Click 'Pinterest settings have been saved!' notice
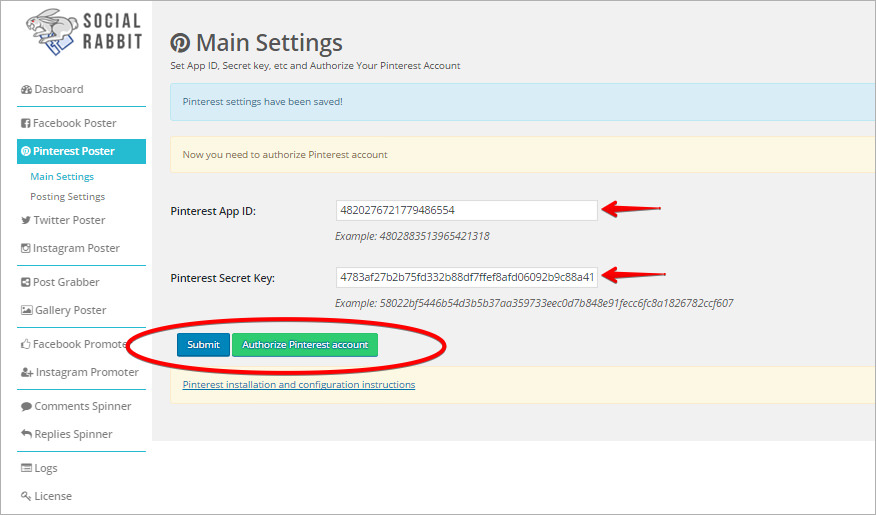The image size is (876, 515). click(523, 102)
